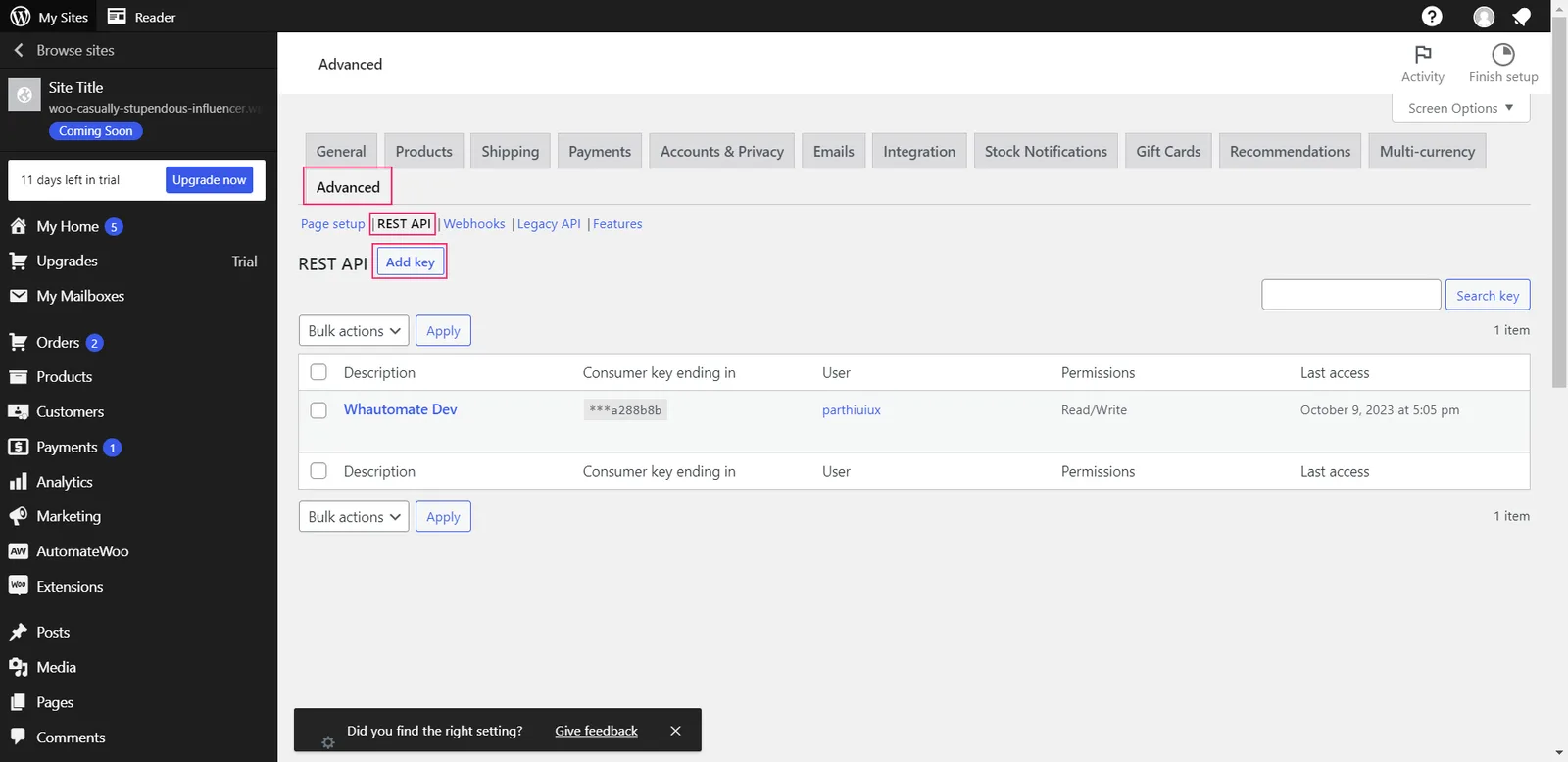The image size is (1568, 762).
Task: Open the help question mark icon
Action: [1432, 17]
